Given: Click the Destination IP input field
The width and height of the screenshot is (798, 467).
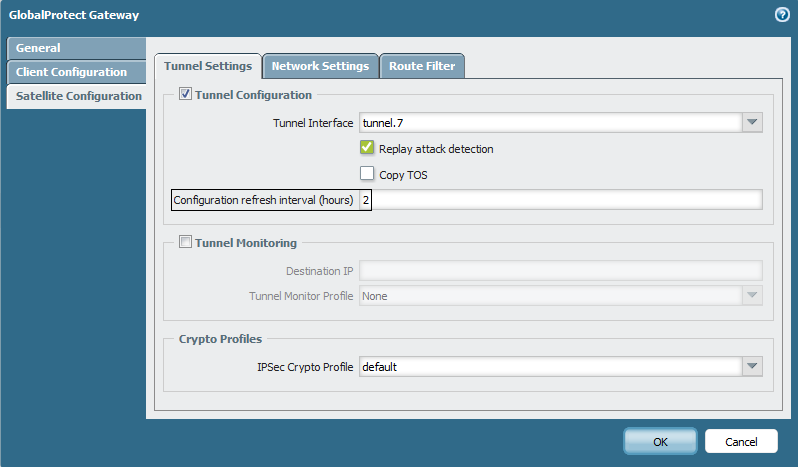Looking at the screenshot, I should (560, 270).
